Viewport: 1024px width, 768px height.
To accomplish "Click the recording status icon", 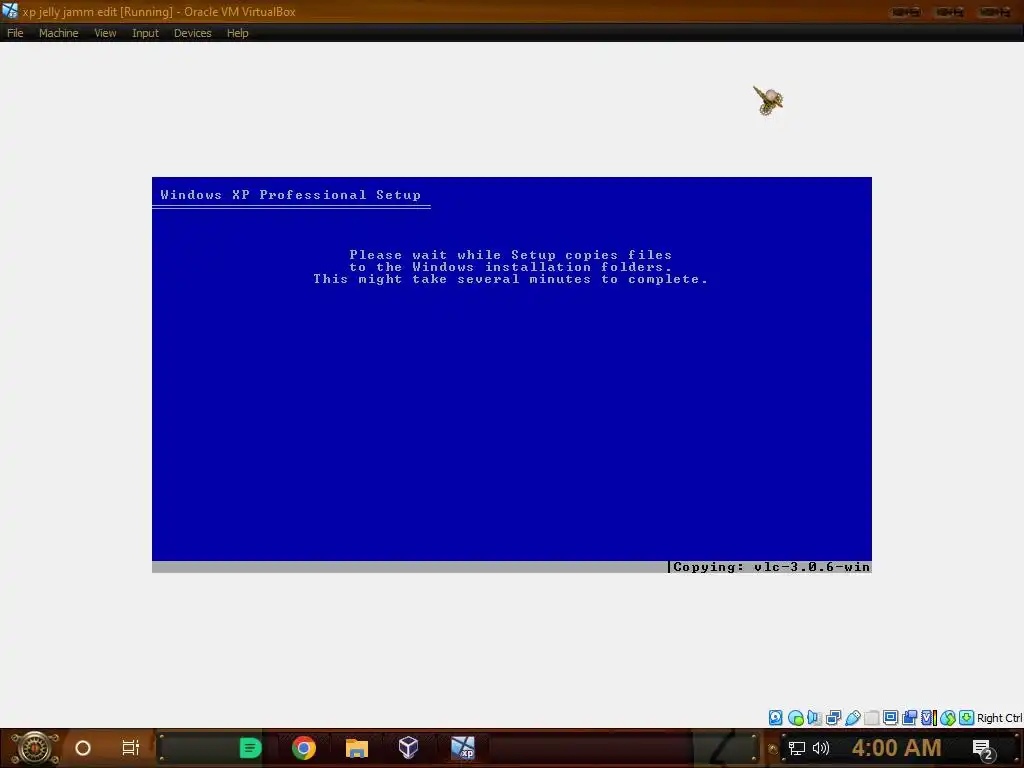I will point(909,718).
